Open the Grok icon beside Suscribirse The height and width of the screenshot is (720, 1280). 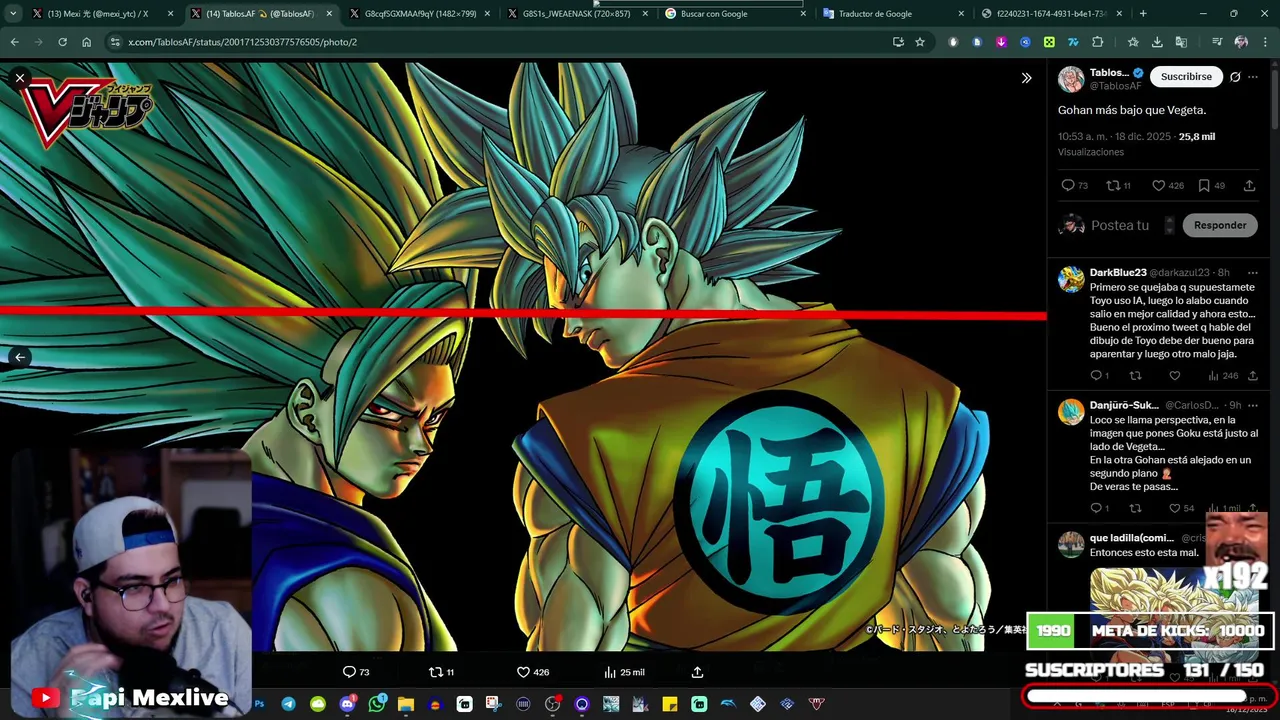point(1235,77)
